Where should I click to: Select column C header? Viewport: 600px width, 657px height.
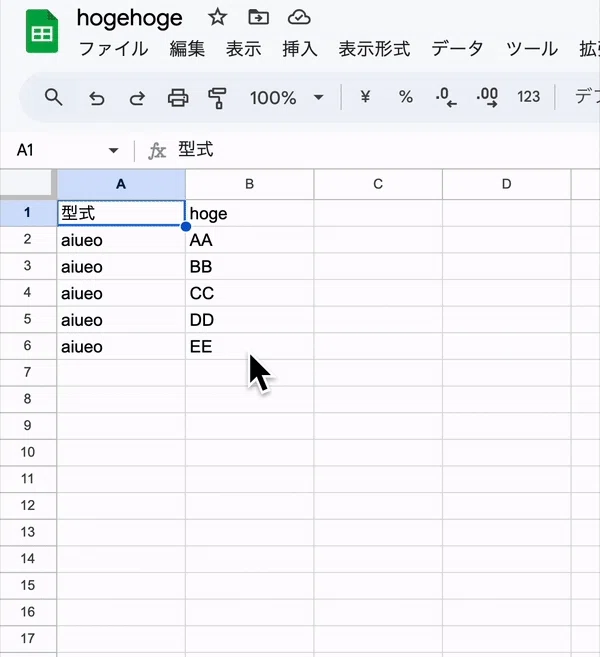click(x=378, y=184)
